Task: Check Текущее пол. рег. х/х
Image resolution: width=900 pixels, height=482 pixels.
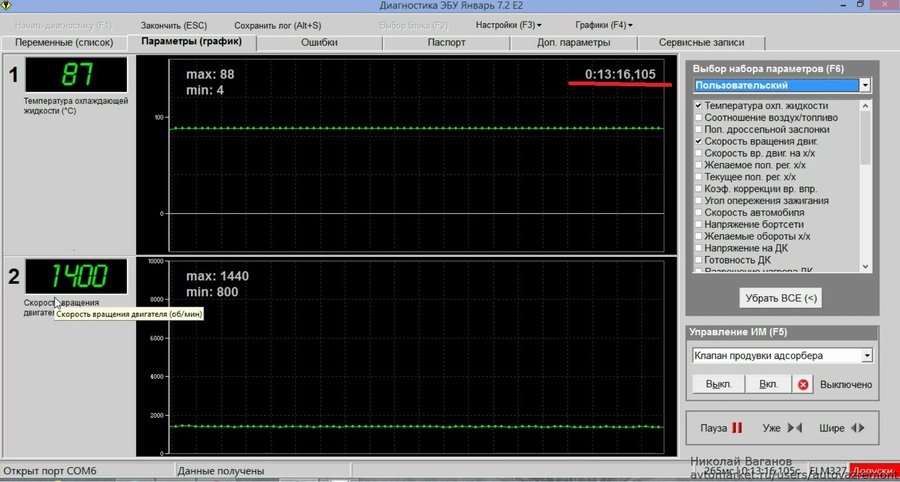Action: [699, 177]
